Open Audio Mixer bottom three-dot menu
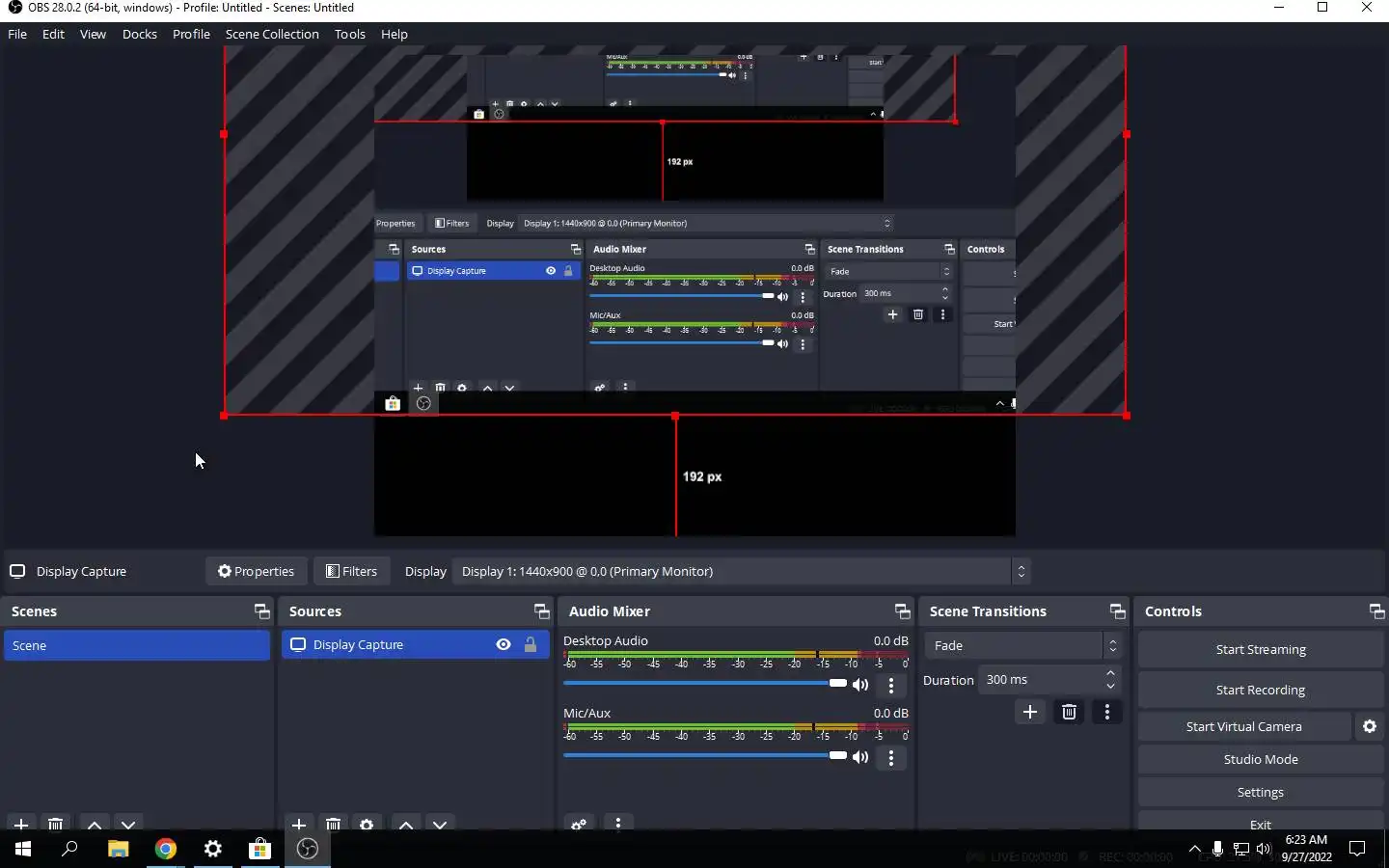 618,824
